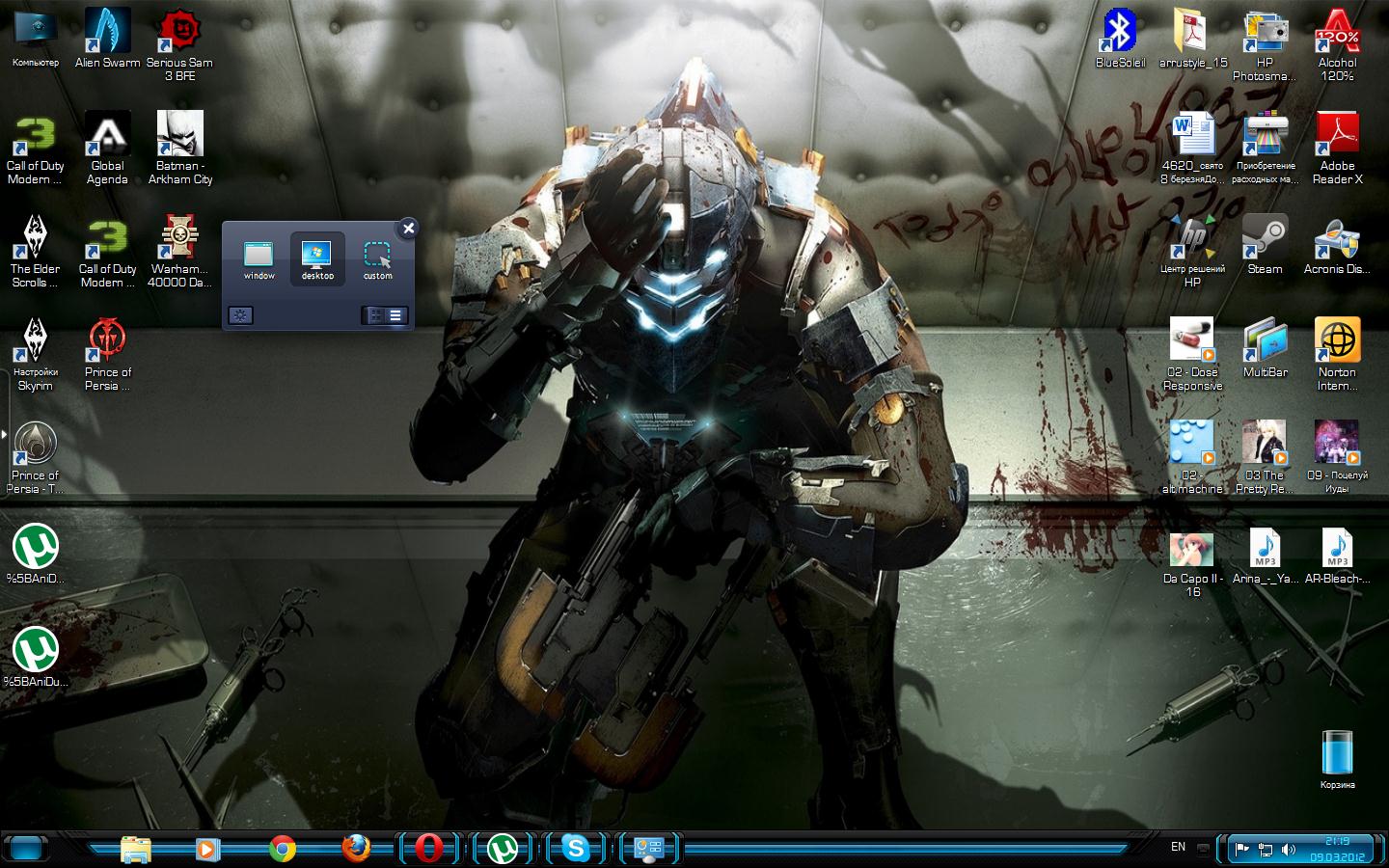Viewport: 1389px width, 868px height.
Task: Select the Alcohol 120% shortcut
Action: (x=1337, y=44)
